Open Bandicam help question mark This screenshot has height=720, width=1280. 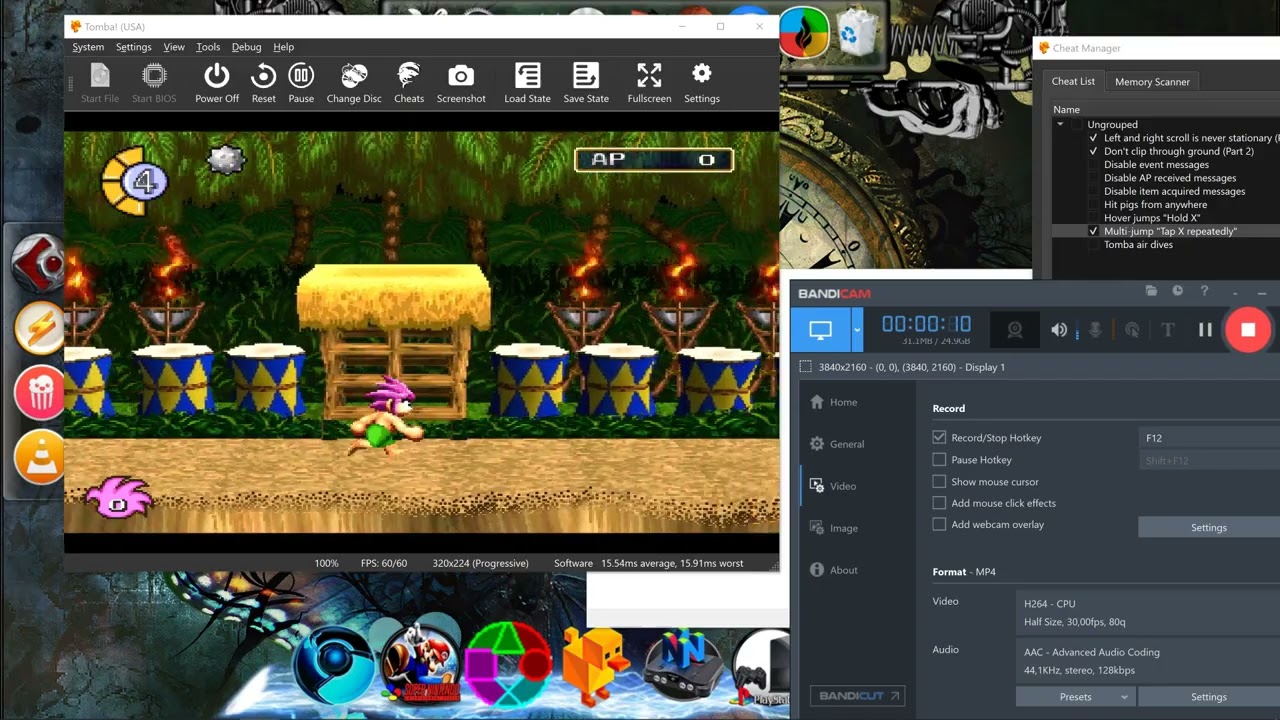[1204, 291]
